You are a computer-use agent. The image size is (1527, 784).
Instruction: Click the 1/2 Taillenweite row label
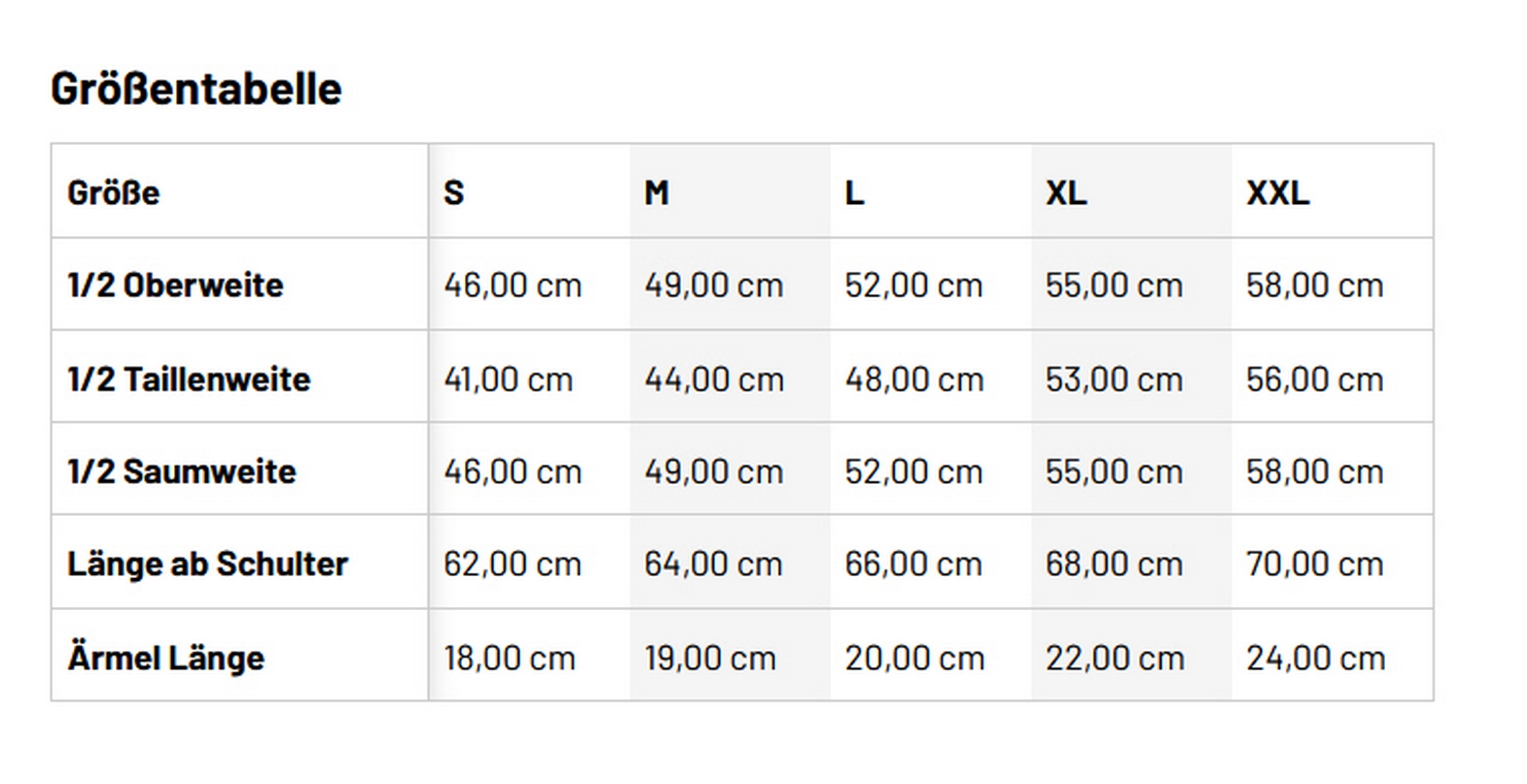point(189,380)
